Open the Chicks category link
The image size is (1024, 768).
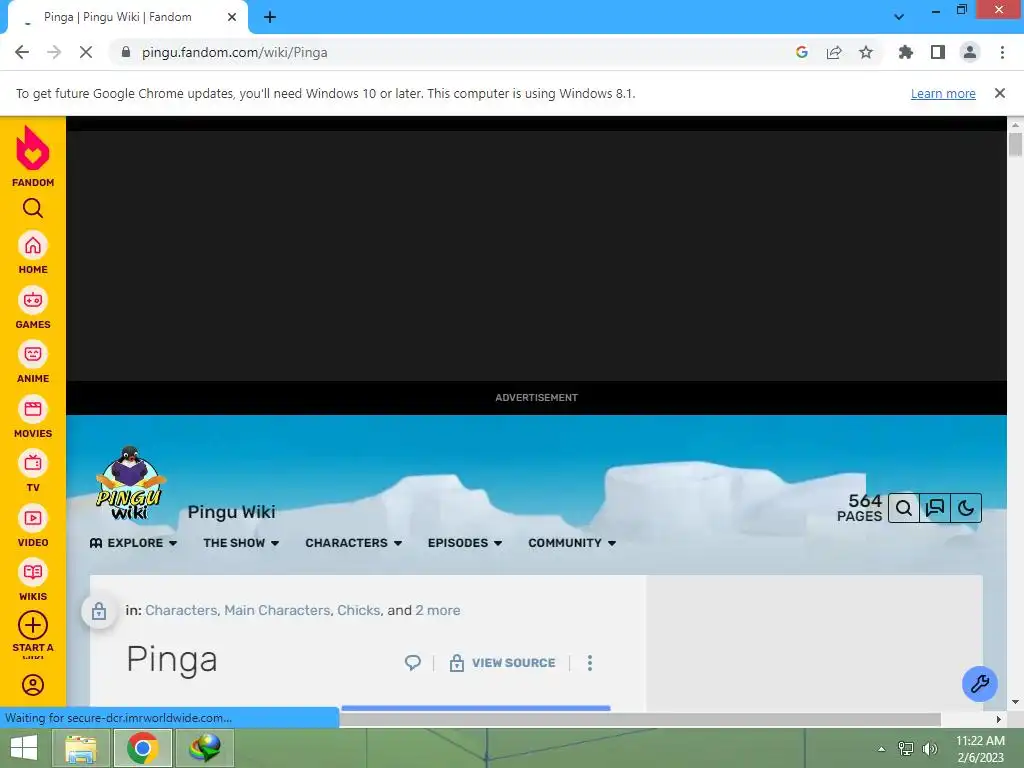click(359, 610)
